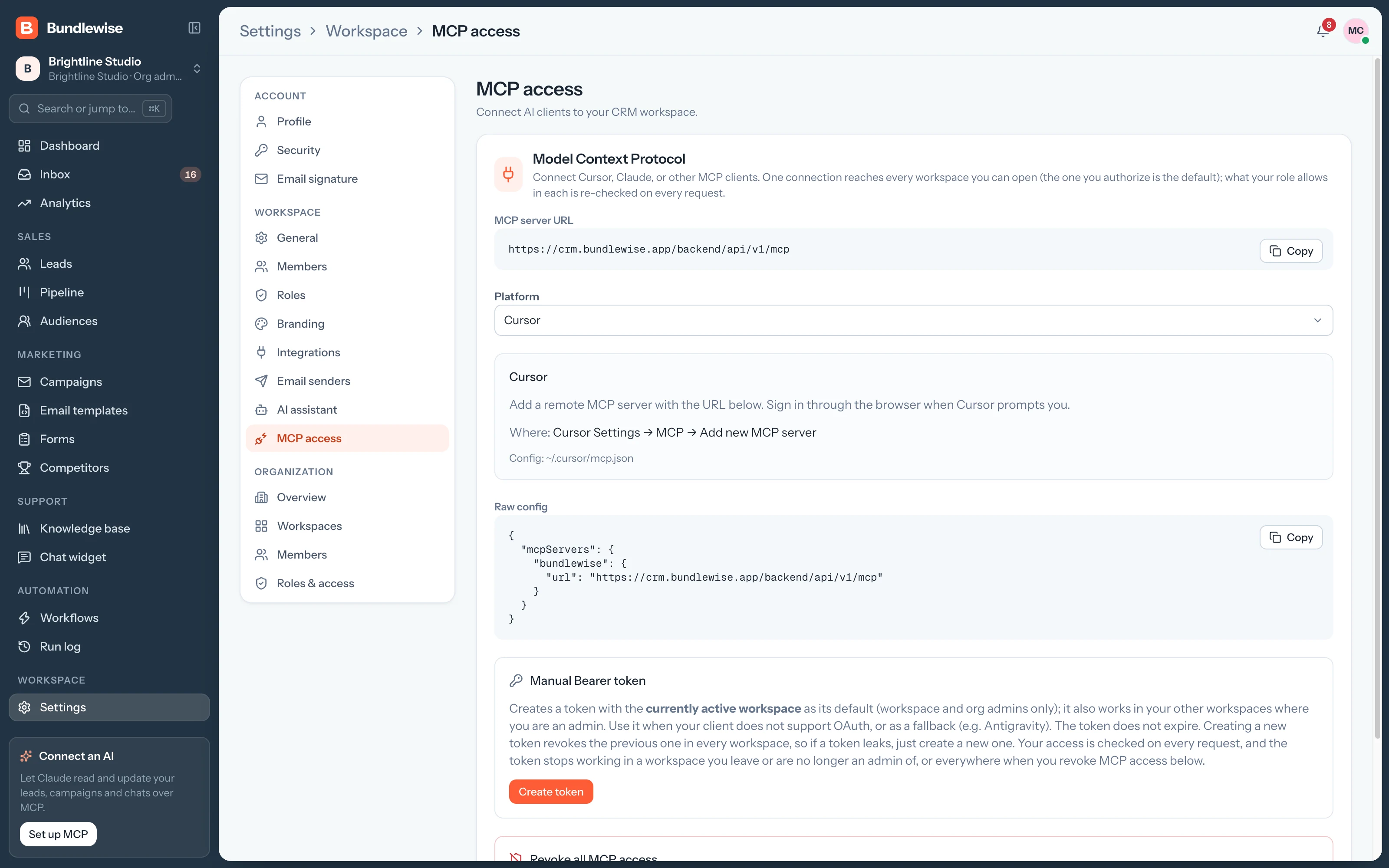
Task: Click the Manual Bearer token key icon
Action: [516, 681]
